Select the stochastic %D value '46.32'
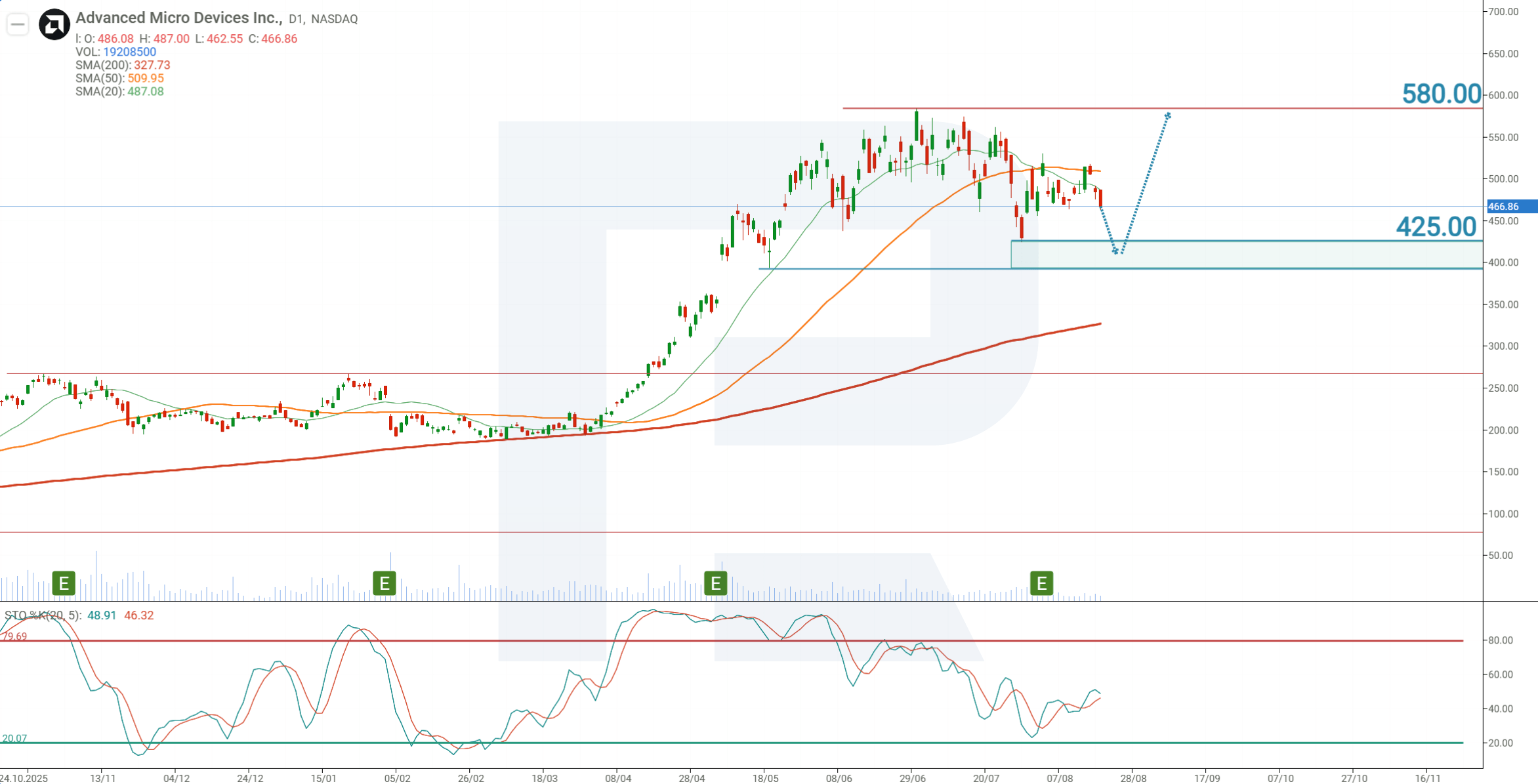 (x=139, y=615)
